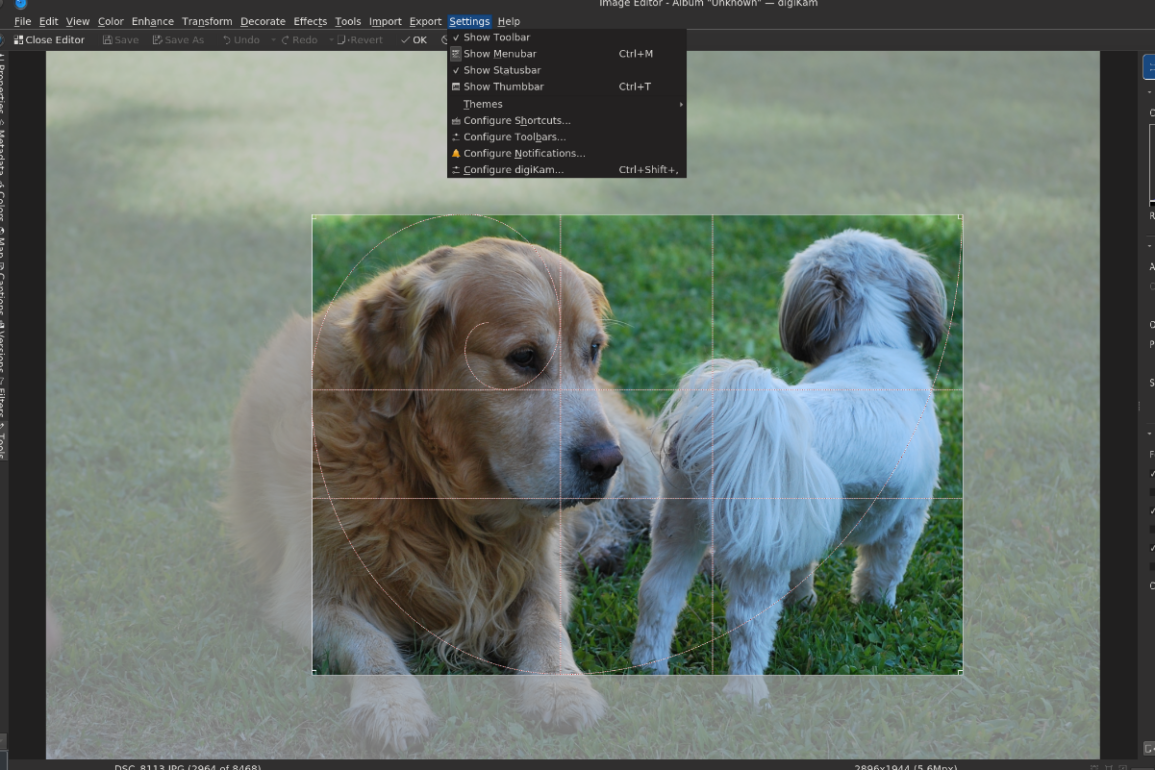Click the Configure Shortcuts keyboard icon

click(456, 121)
